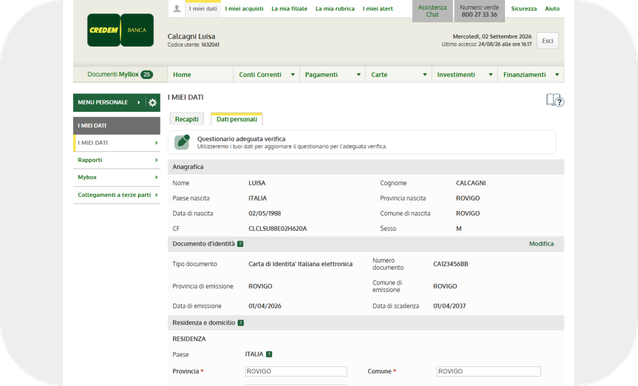Open Rapporti in the sidebar

[116, 160]
